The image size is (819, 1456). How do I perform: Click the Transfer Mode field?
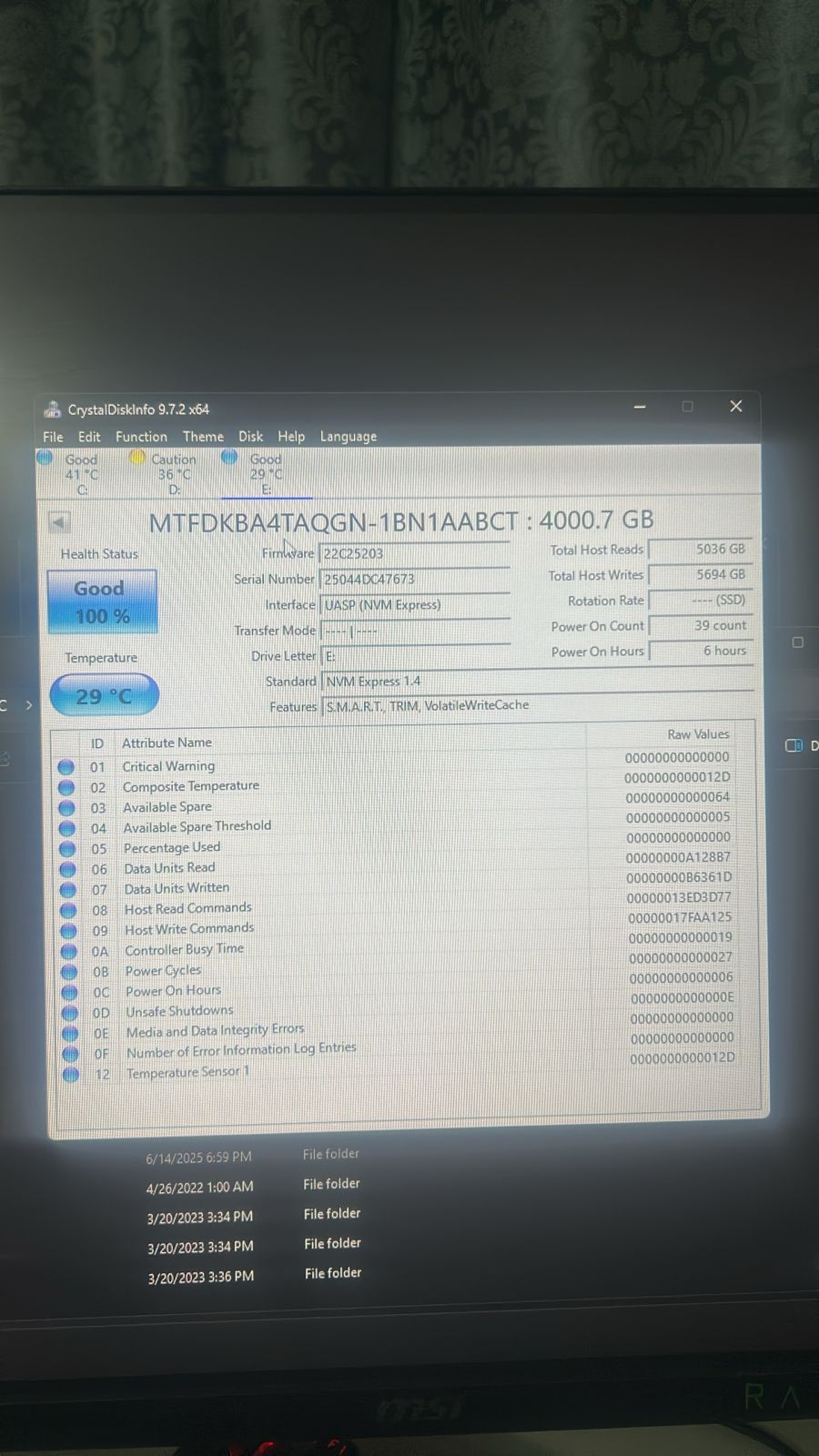414,631
